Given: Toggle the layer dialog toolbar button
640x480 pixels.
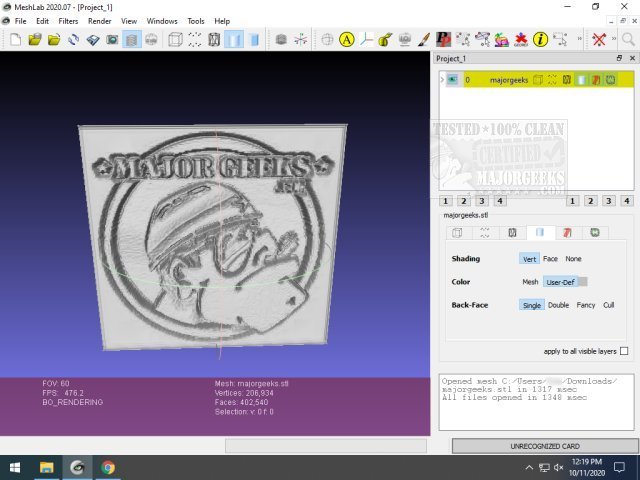Looking at the screenshot, I should coord(131,40).
